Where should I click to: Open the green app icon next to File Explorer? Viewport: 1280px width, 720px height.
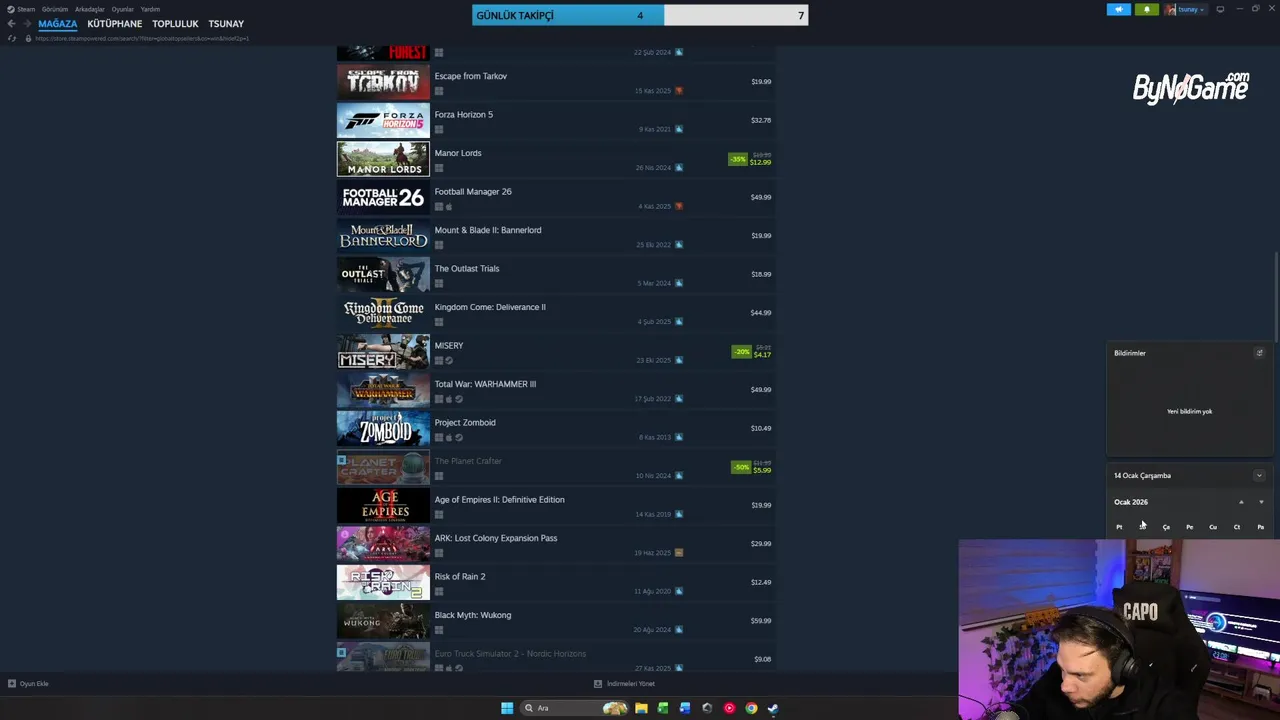[x=663, y=708]
